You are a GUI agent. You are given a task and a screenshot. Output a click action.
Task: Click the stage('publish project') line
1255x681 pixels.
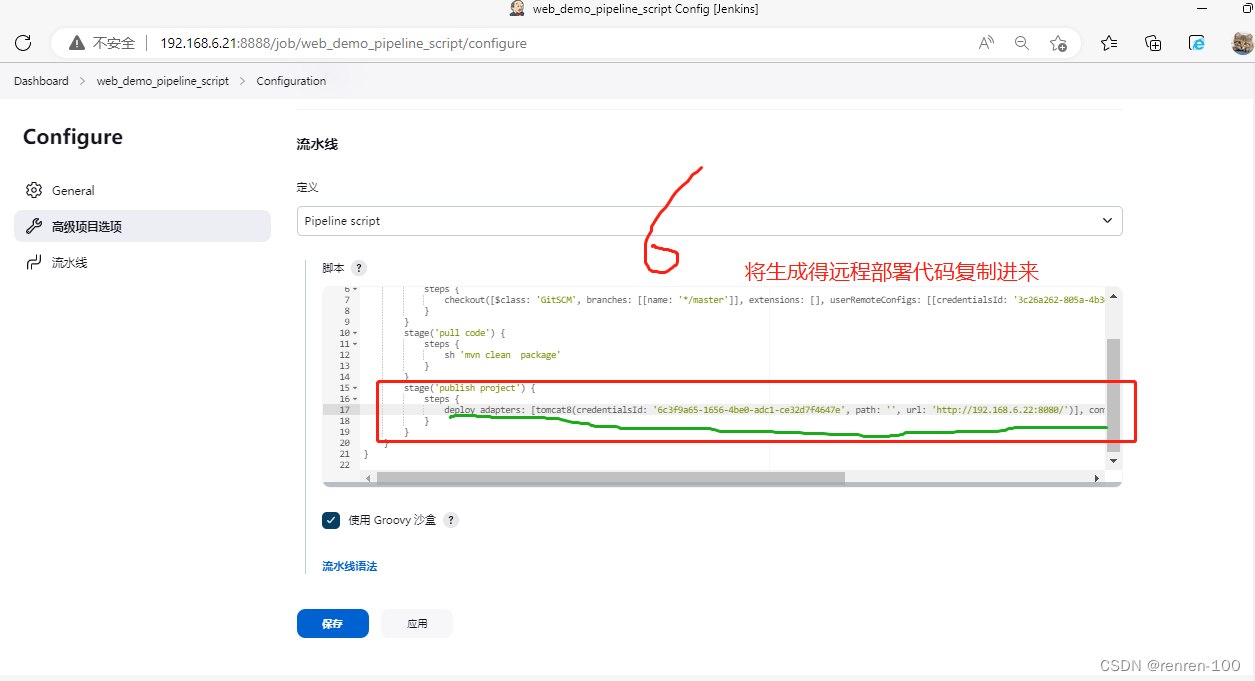[470, 387]
